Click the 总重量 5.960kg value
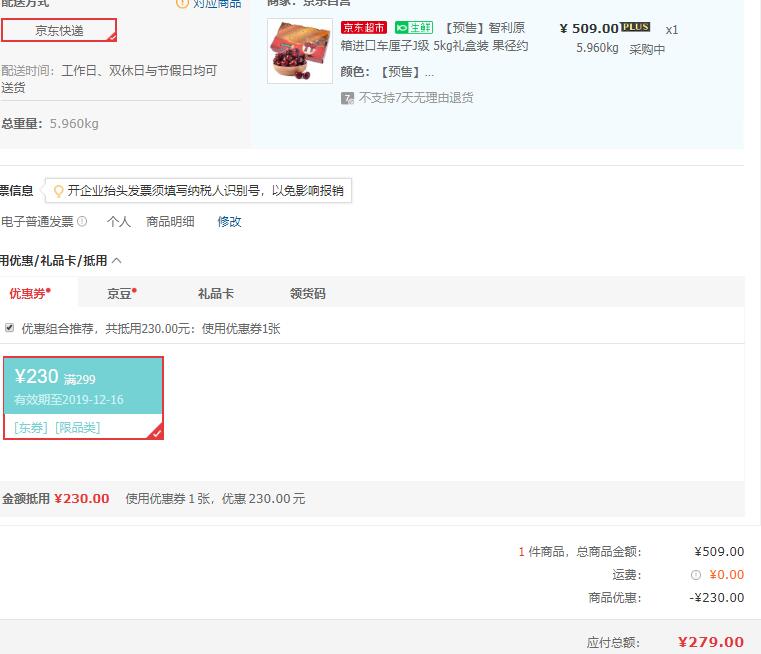Image resolution: width=761 pixels, height=654 pixels. 74,124
